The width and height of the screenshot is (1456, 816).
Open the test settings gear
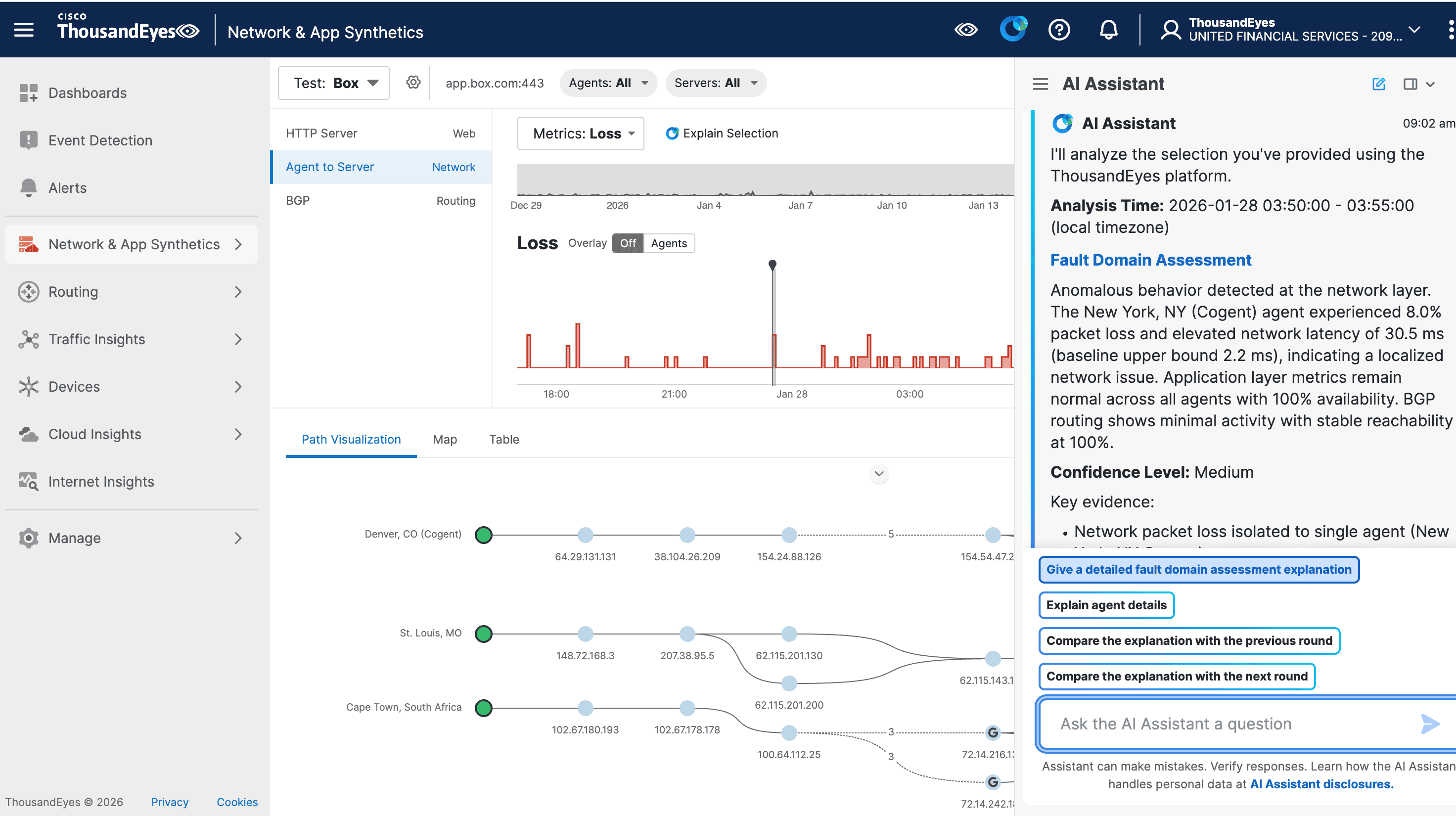click(x=413, y=82)
